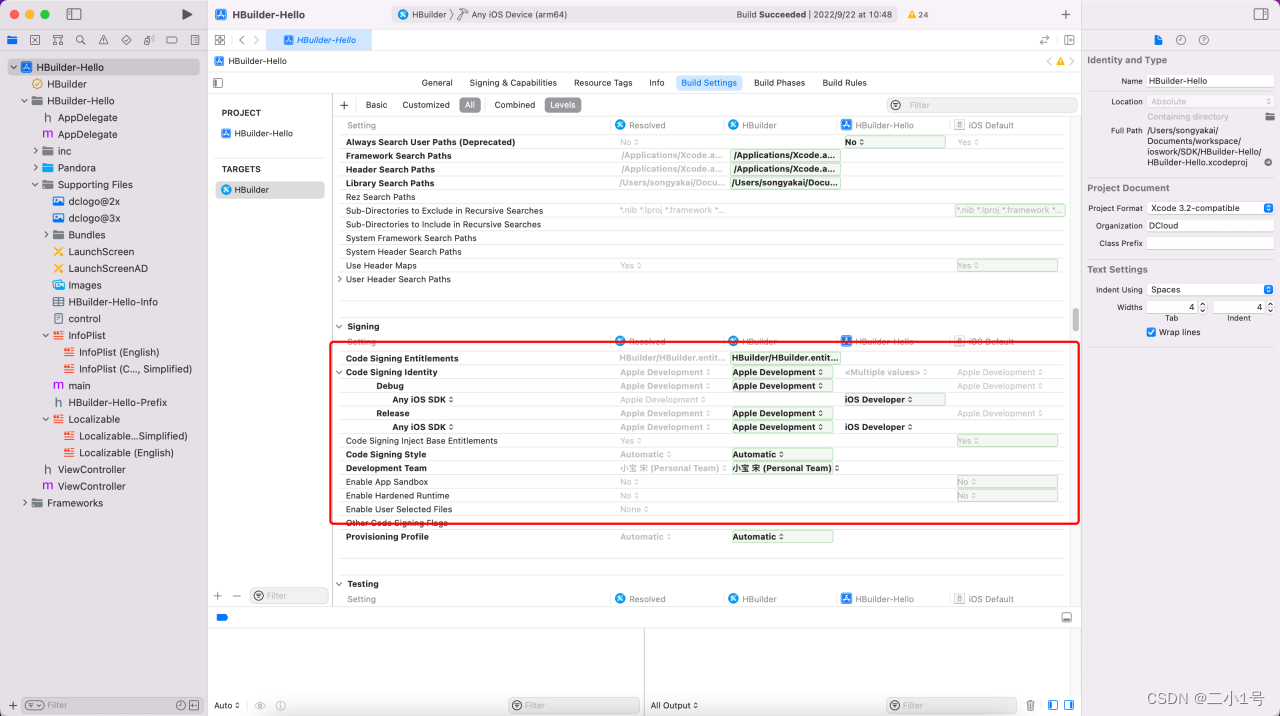
Task: Show console pane toggle in console bar
Action: click(1067, 705)
